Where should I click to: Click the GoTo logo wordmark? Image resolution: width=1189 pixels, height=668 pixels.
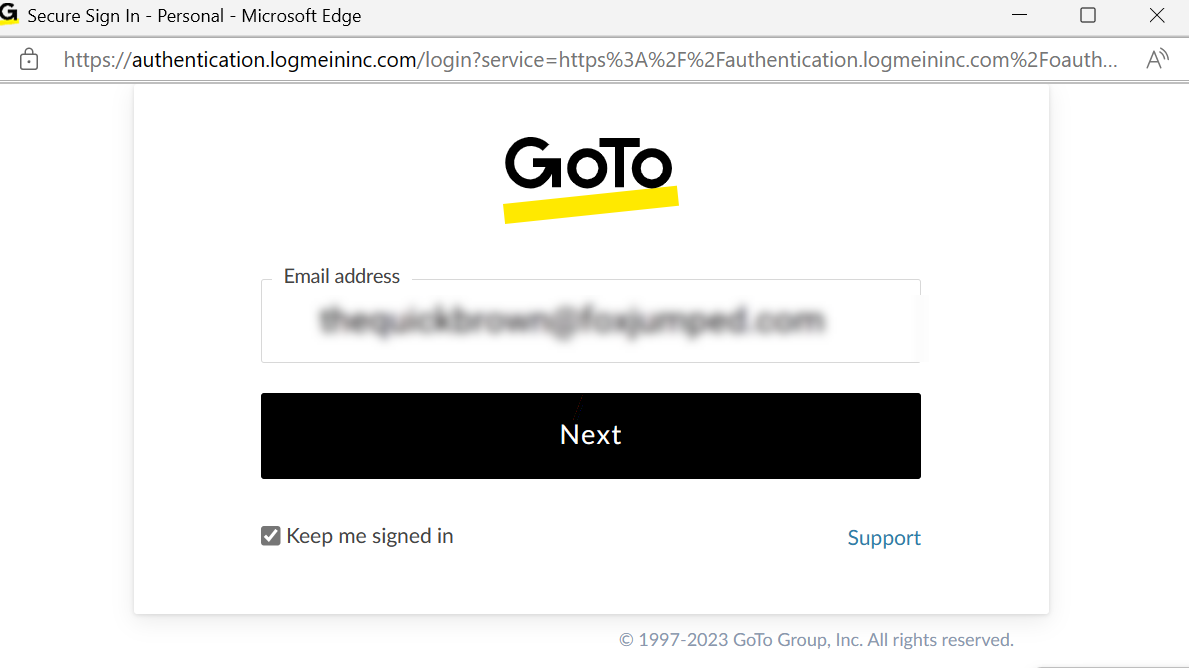point(588,163)
